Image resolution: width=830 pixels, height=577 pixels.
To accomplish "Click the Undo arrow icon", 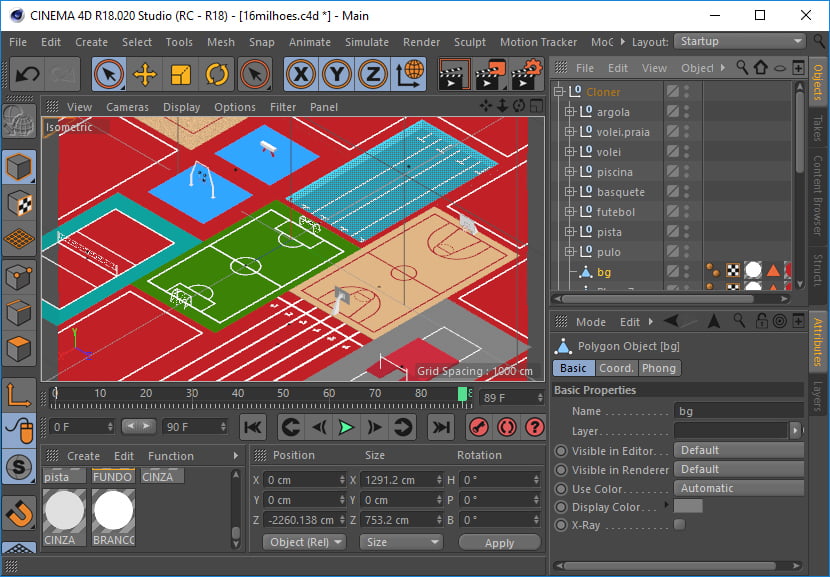I will [27, 74].
